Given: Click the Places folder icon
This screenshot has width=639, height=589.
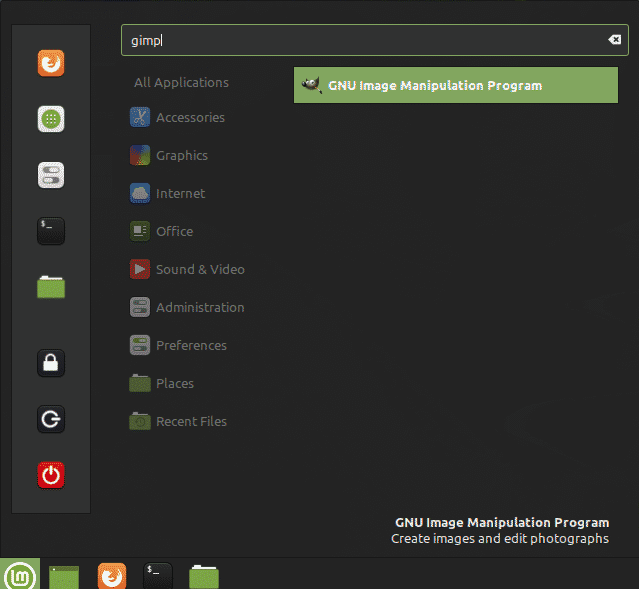Looking at the screenshot, I should click(140, 383).
